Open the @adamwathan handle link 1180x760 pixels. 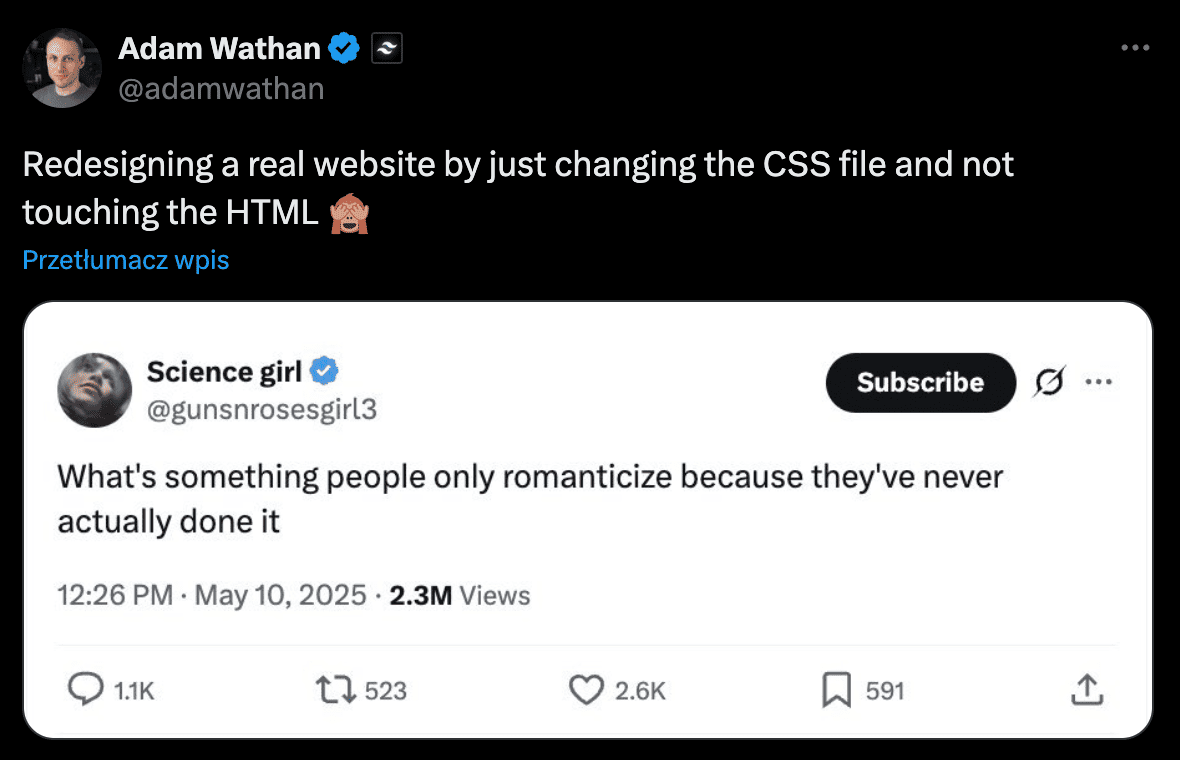pyautogui.click(x=221, y=89)
